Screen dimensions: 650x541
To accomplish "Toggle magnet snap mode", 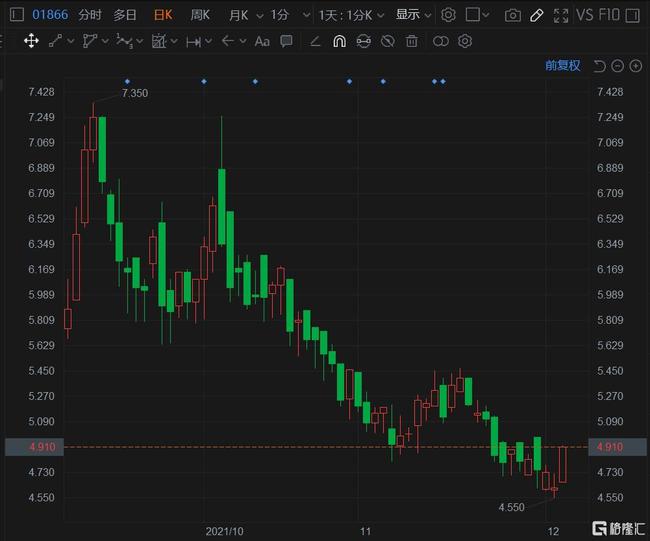I will 340,41.
